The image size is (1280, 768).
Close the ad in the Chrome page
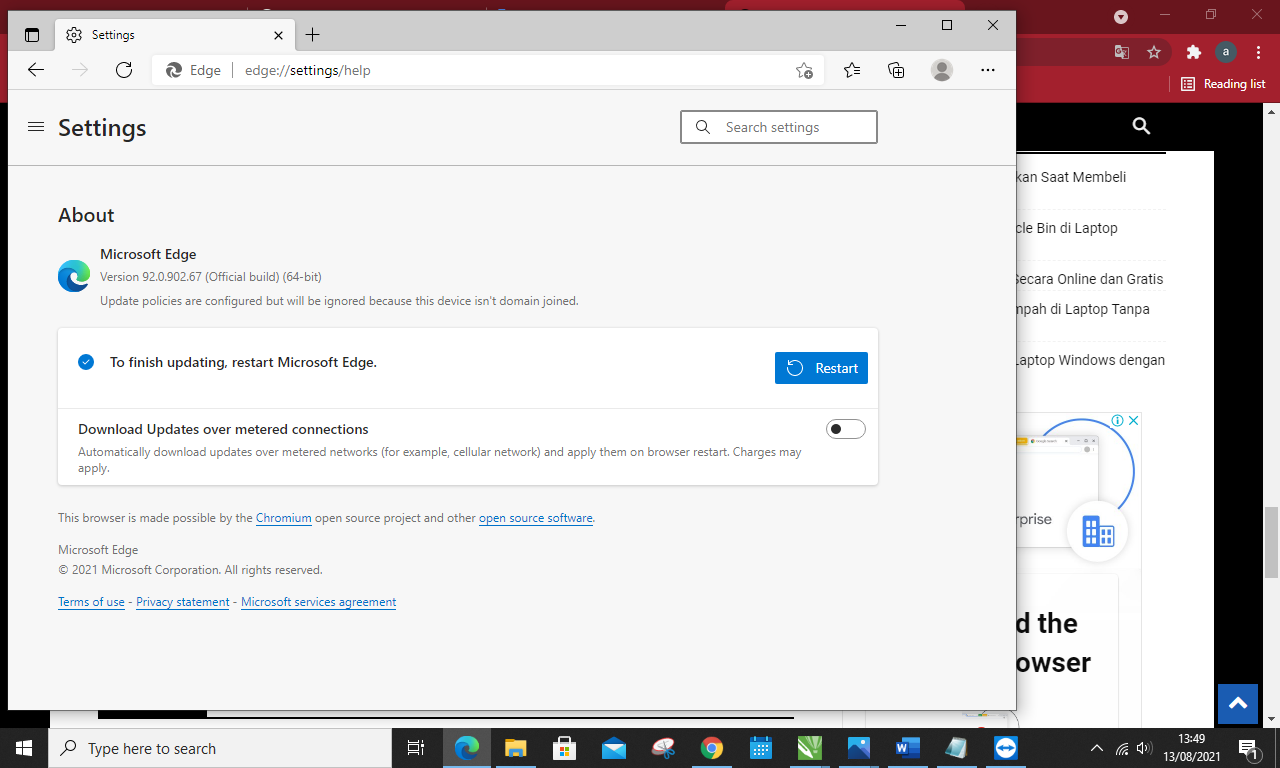[1134, 420]
